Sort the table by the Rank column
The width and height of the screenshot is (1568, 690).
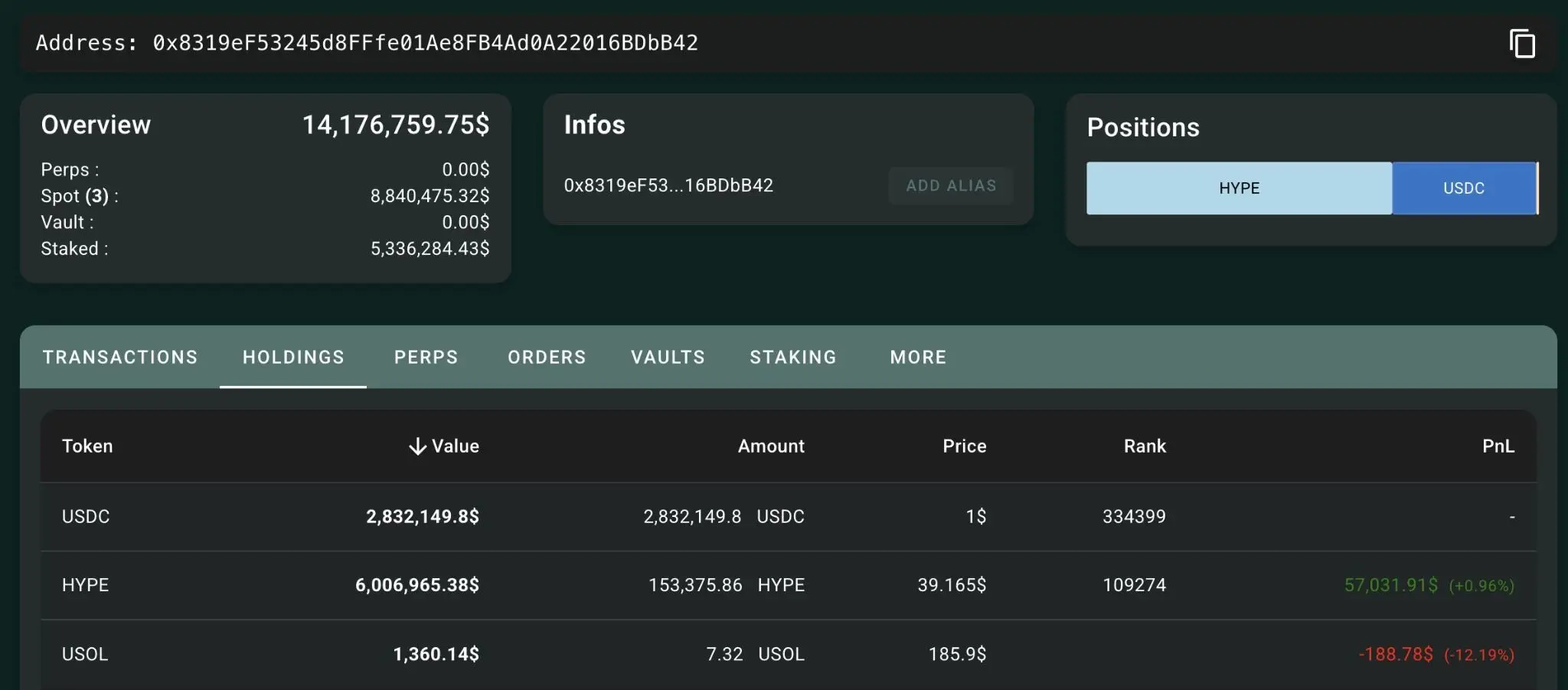[1144, 446]
